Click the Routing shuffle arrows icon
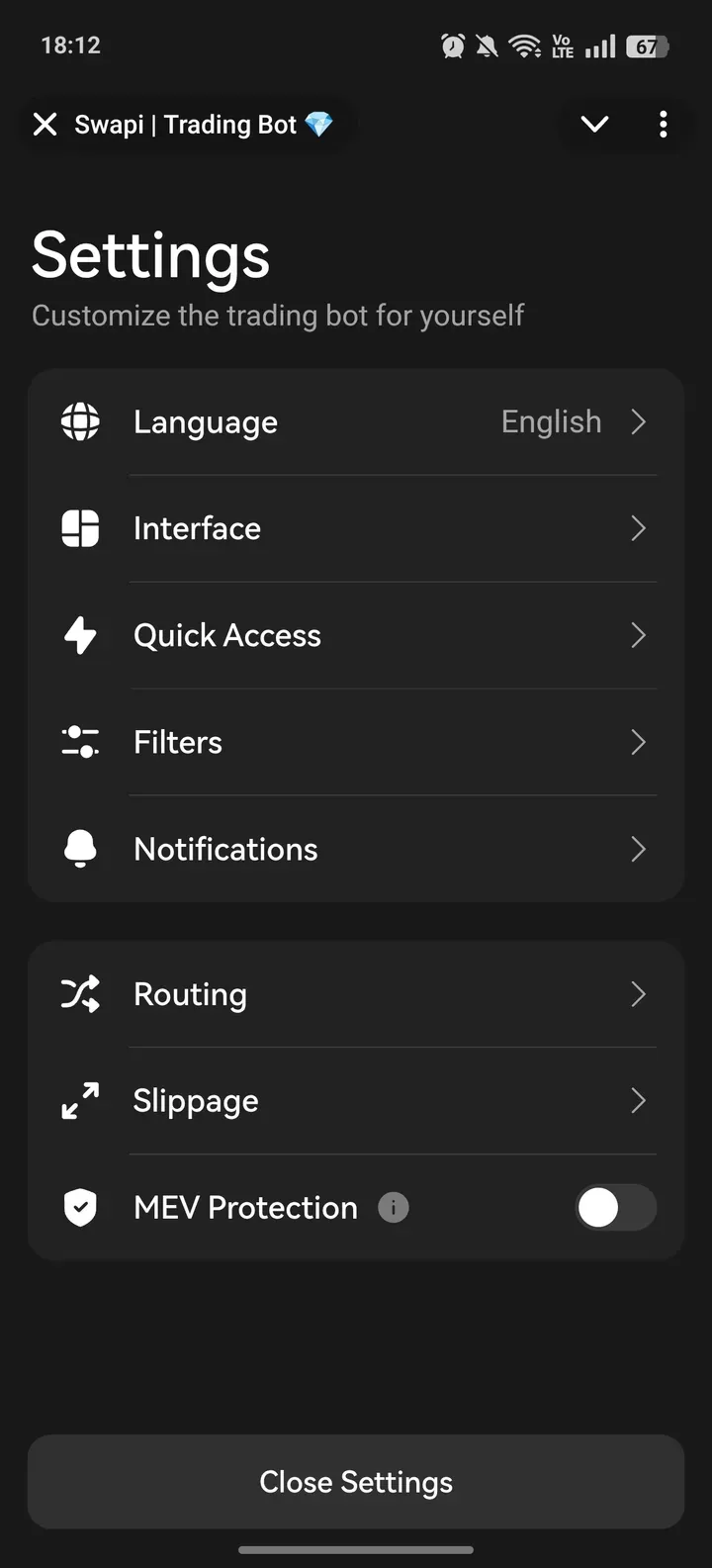 (x=80, y=994)
